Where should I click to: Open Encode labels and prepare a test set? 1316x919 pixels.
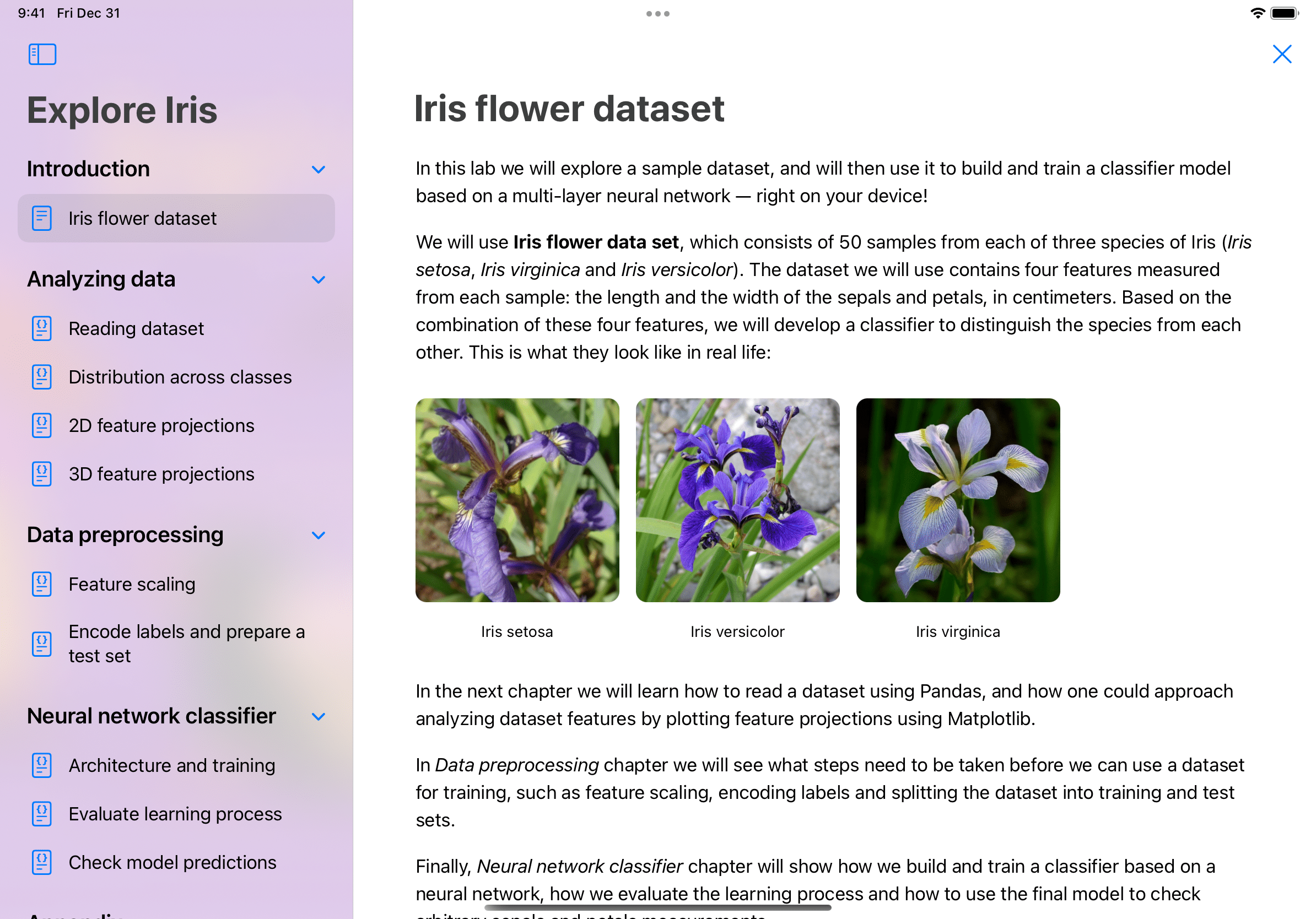(x=186, y=644)
